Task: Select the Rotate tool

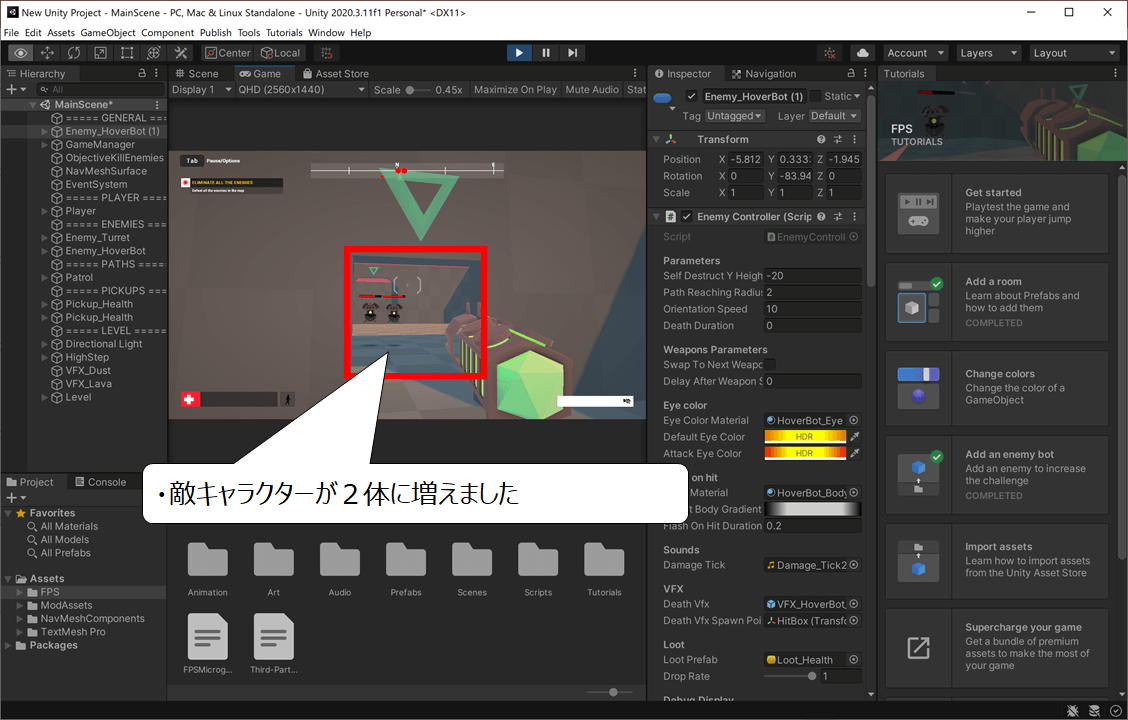Action: (x=73, y=53)
